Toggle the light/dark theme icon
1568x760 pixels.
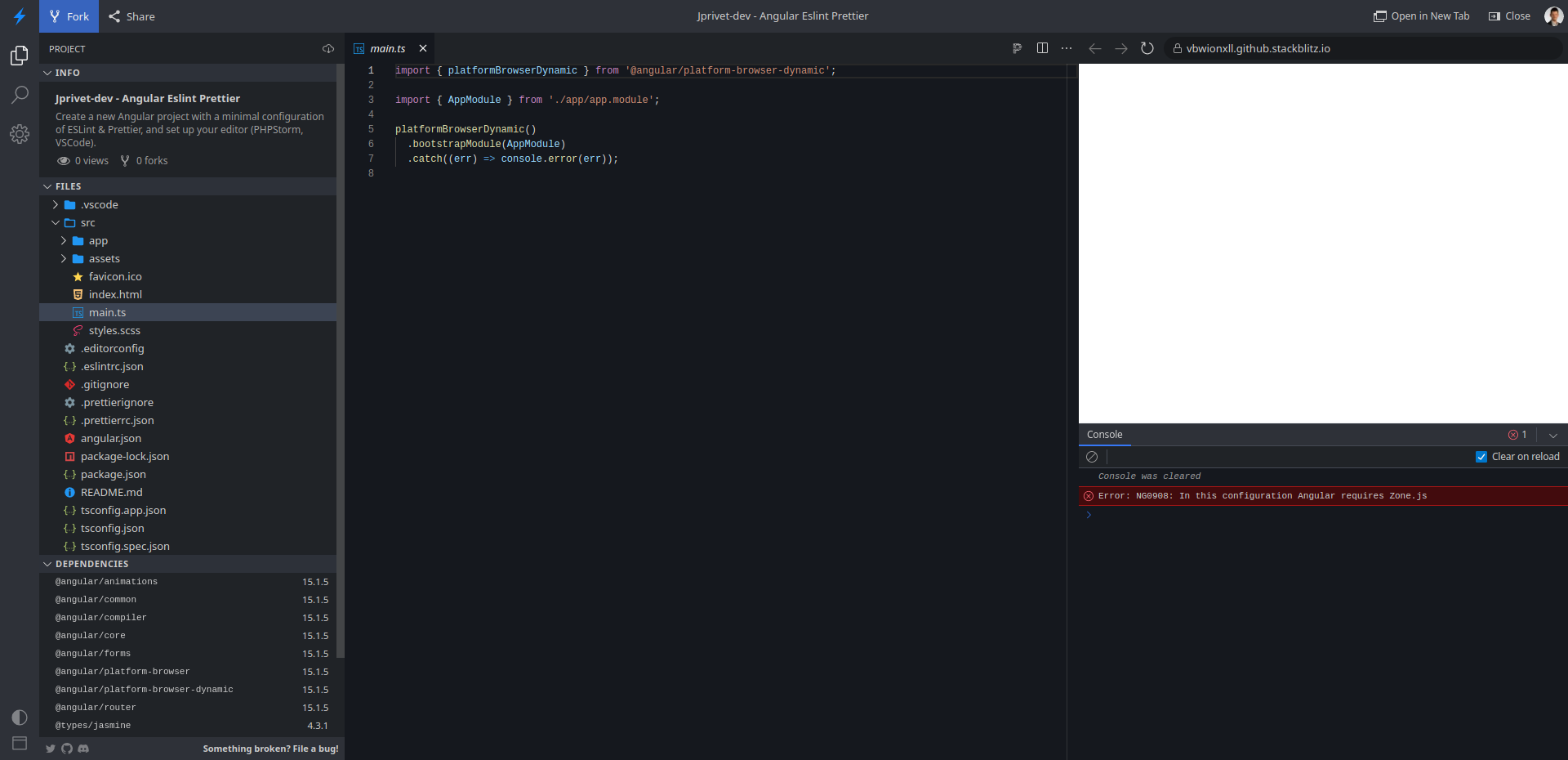[x=20, y=718]
